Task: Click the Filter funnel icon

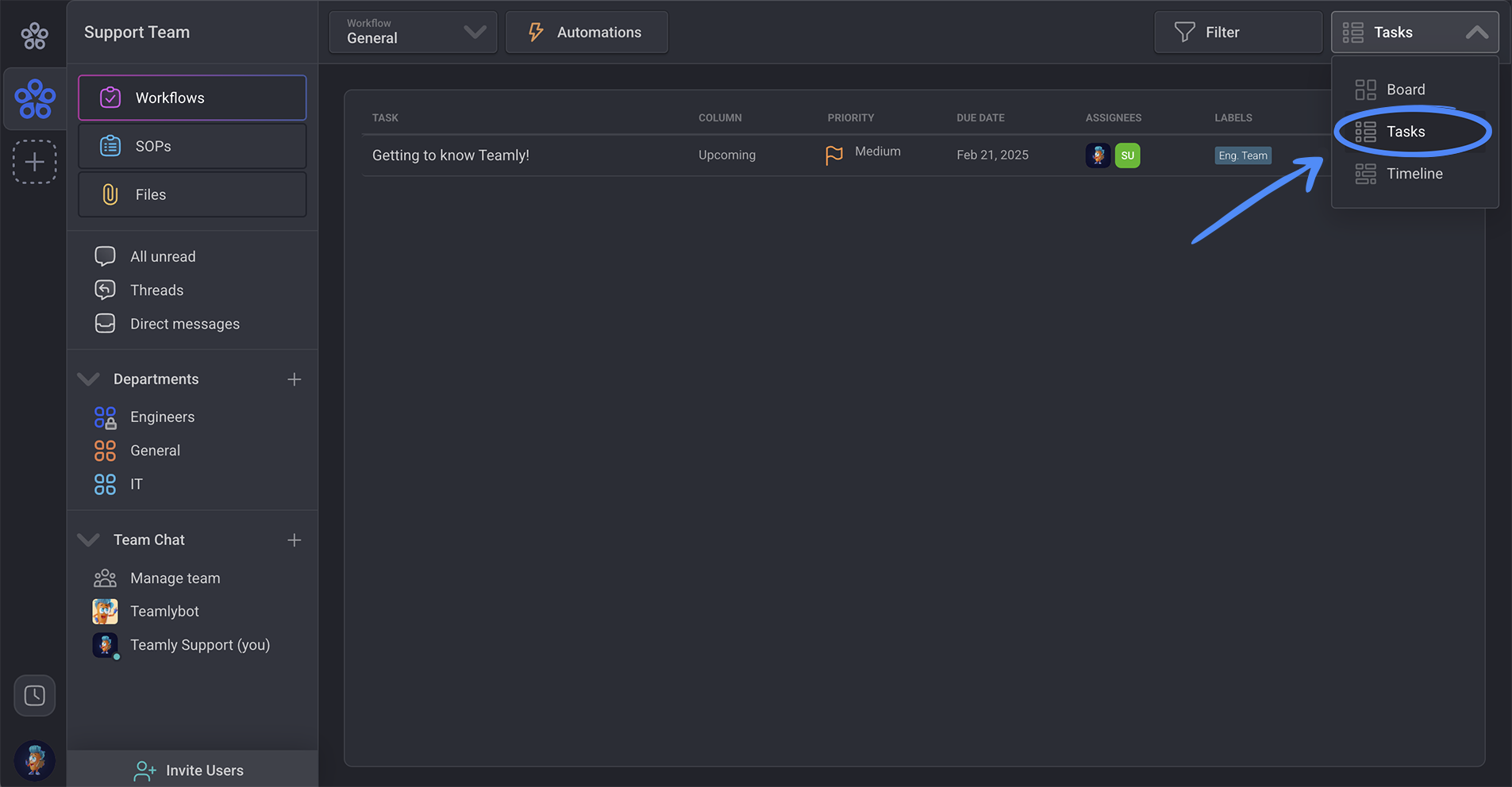Action: click(x=1184, y=33)
